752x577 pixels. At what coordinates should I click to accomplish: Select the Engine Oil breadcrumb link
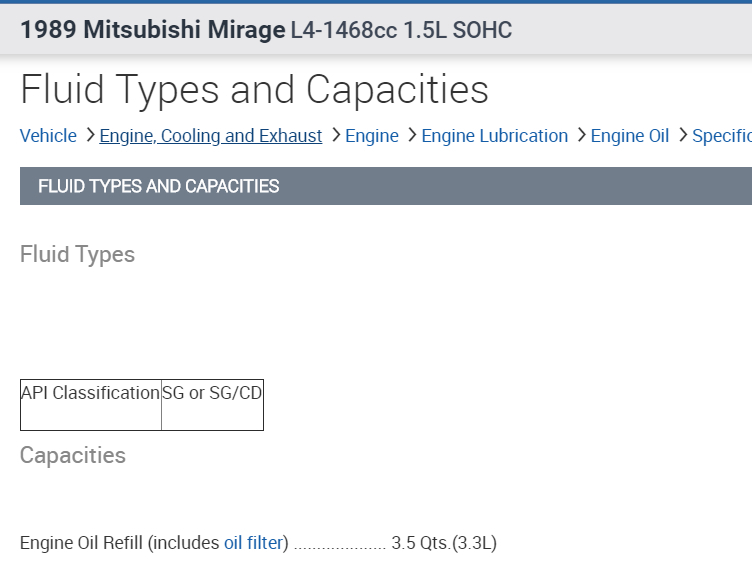point(630,136)
